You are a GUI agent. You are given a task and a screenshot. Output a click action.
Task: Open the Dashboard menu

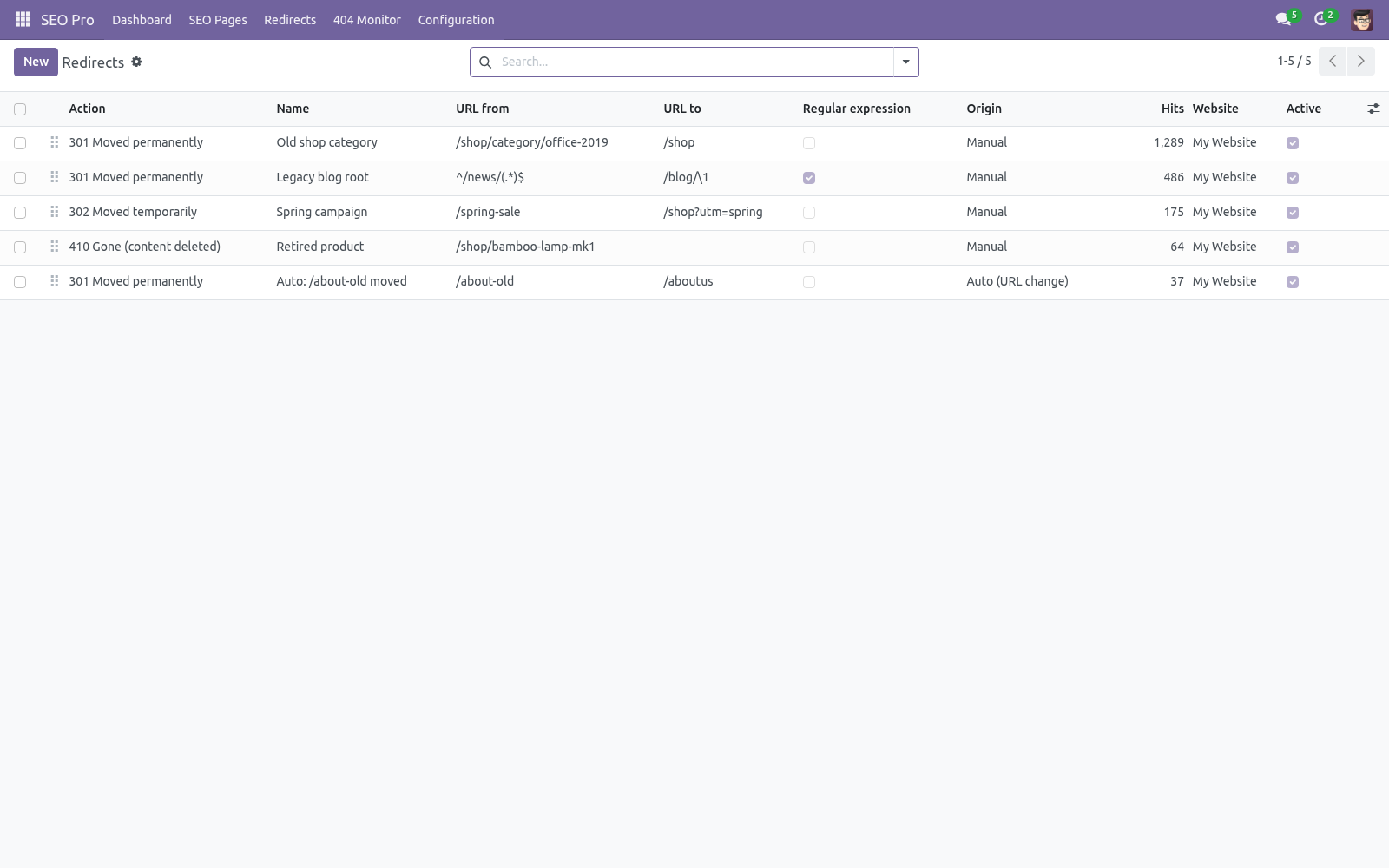click(142, 19)
